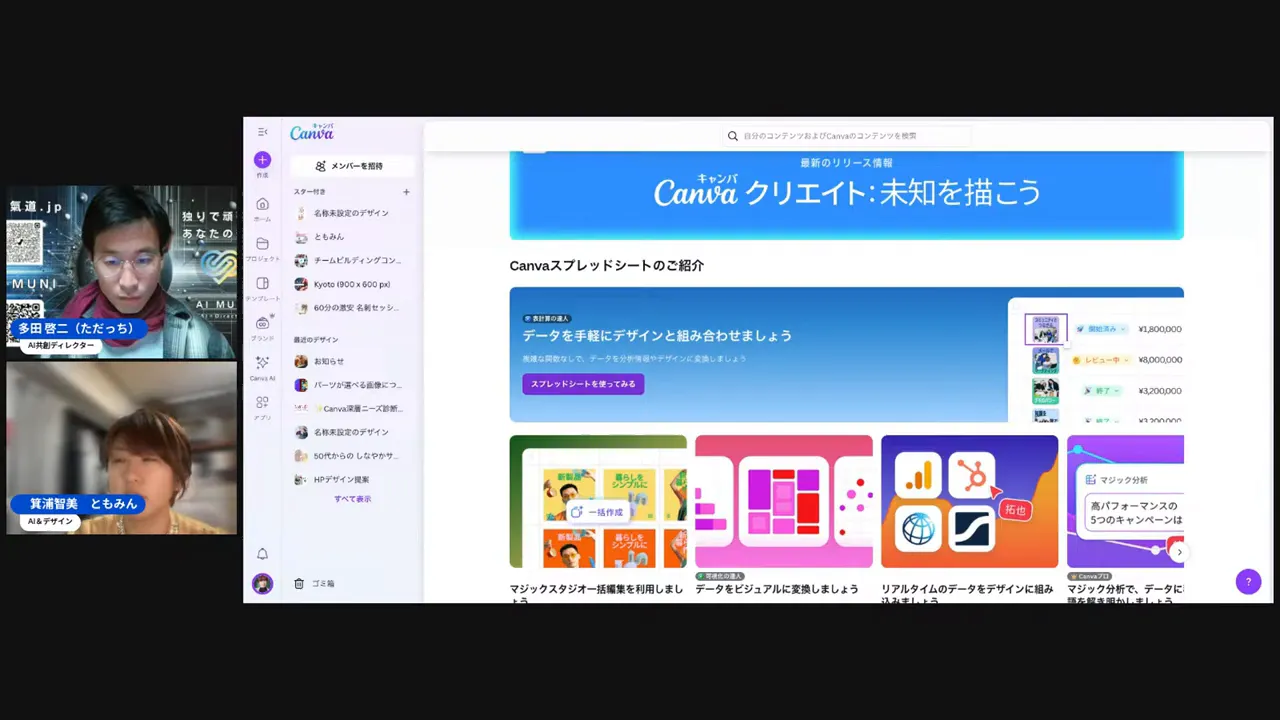Open the レビュー中 status dropdown
The width and height of the screenshot is (1280, 720).
(x=1102, y=360)
